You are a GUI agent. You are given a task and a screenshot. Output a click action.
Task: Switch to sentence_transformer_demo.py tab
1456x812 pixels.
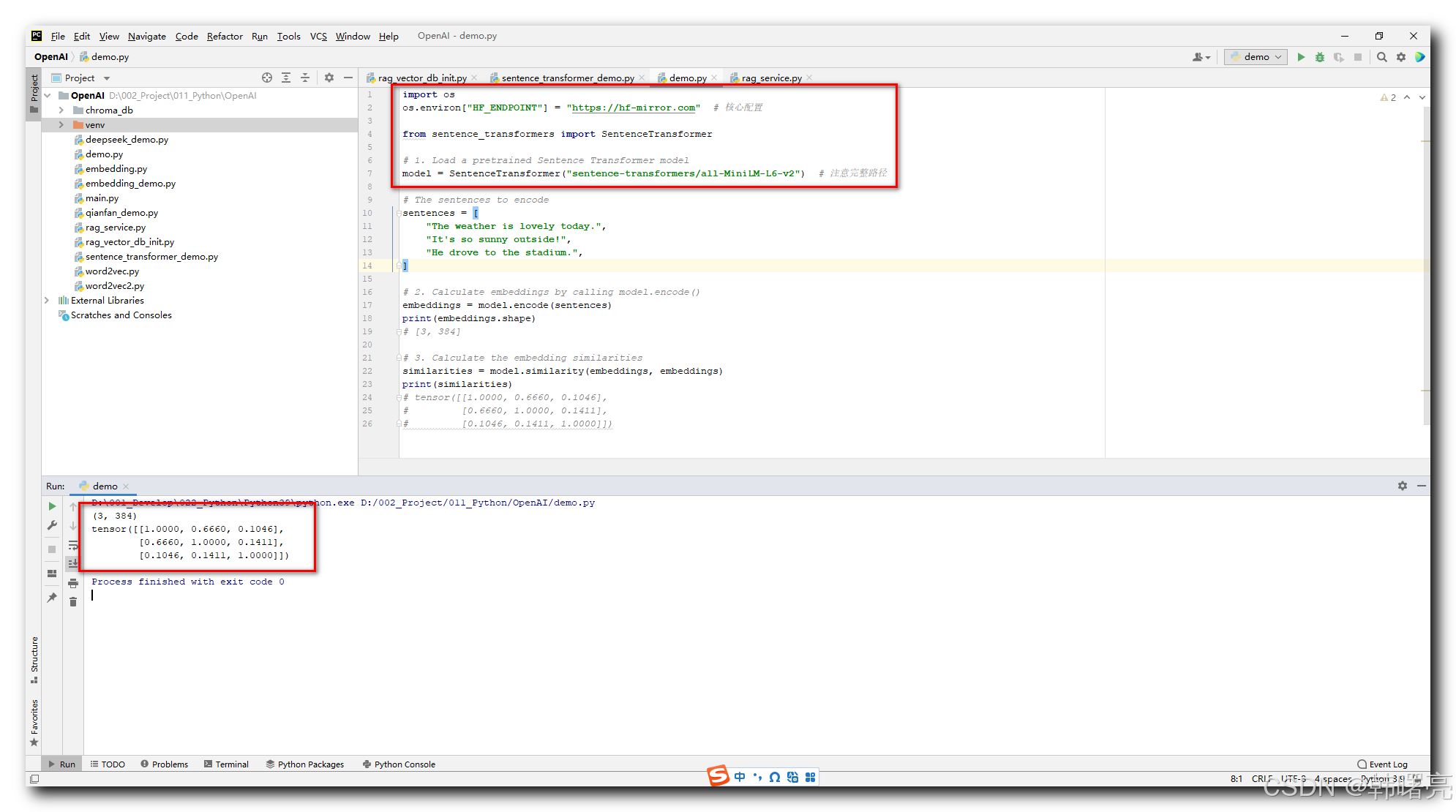(567, 78)
